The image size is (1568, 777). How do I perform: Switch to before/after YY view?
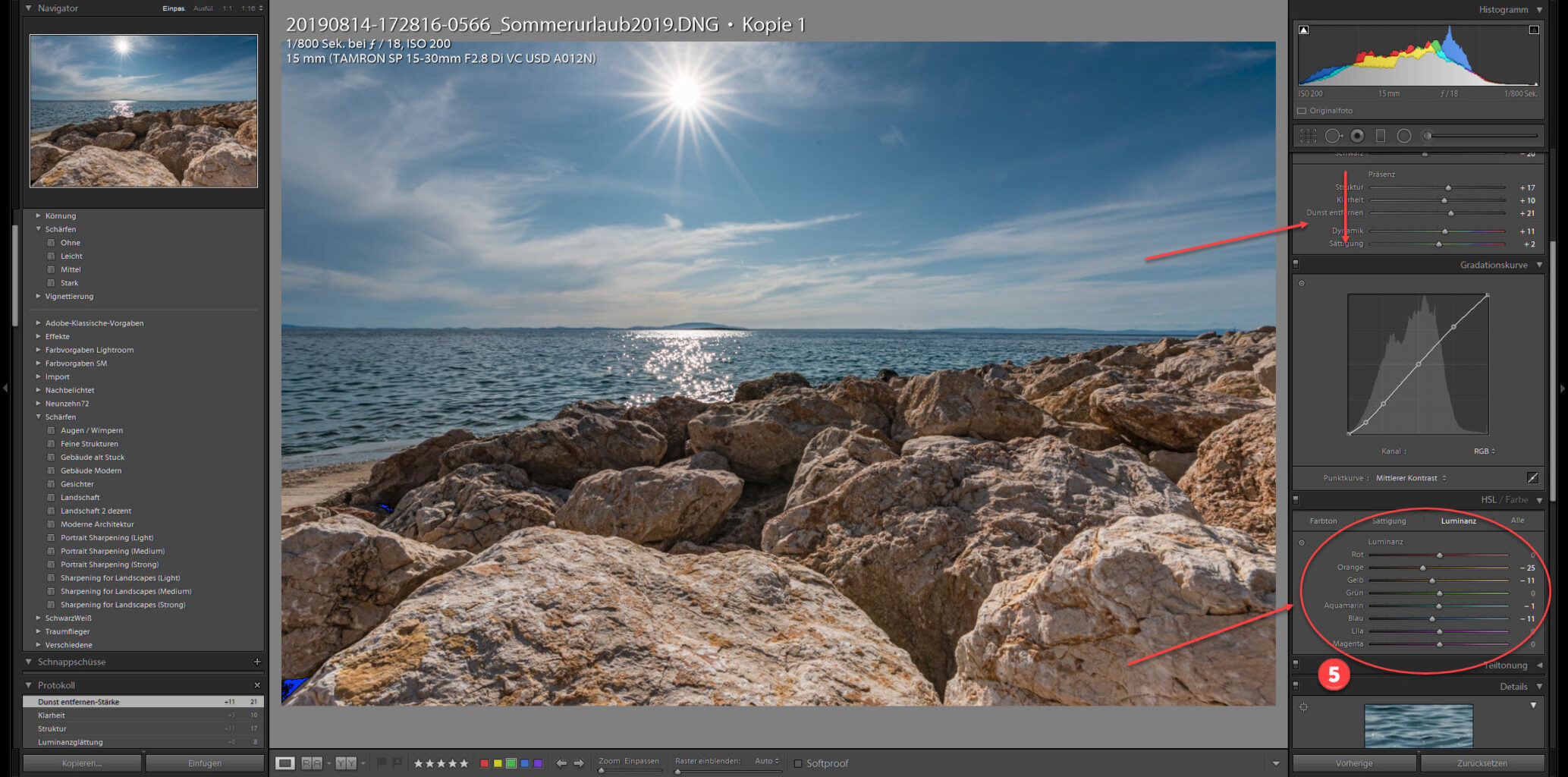[x=346, y=763]
